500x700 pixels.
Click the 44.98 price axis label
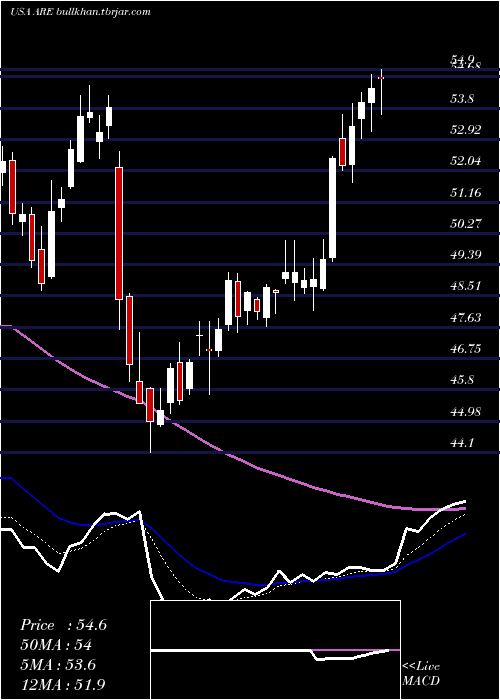466,411
